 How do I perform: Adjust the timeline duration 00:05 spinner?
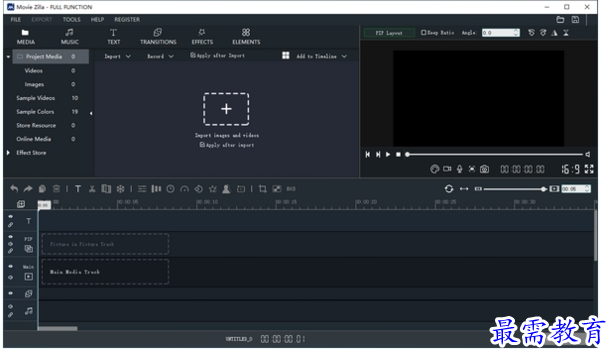point(576,189)
